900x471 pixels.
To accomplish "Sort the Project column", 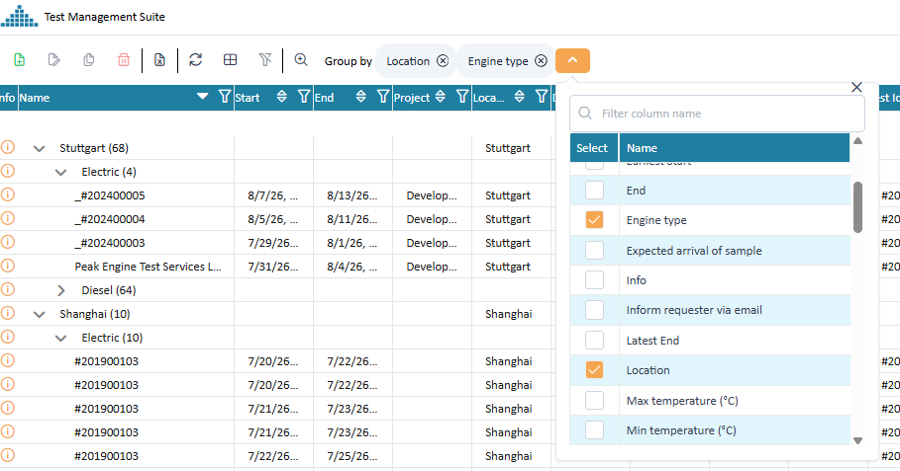I will tap(440, 97).
